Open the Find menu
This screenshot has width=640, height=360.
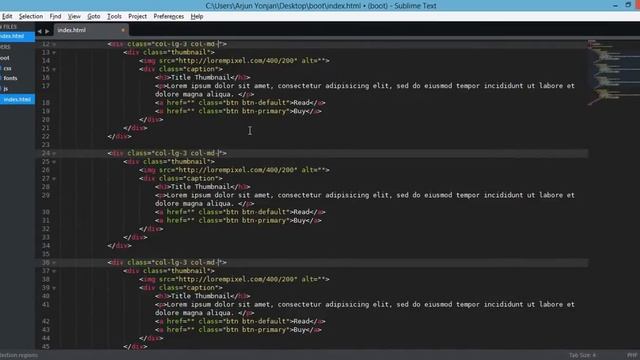tap(55, 16)
